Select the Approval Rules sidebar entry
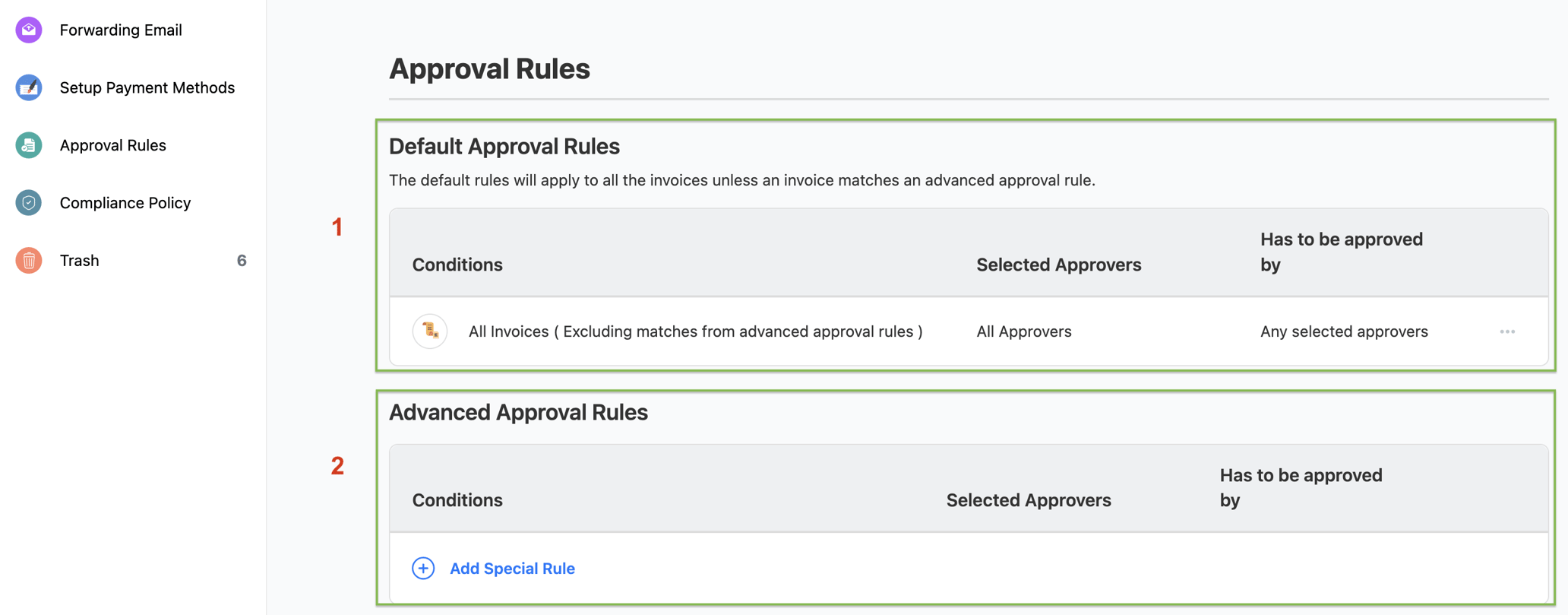Image resolution: width=1568 pixels, height=615 pixels. pyautogui.click(x=112, y=144)
